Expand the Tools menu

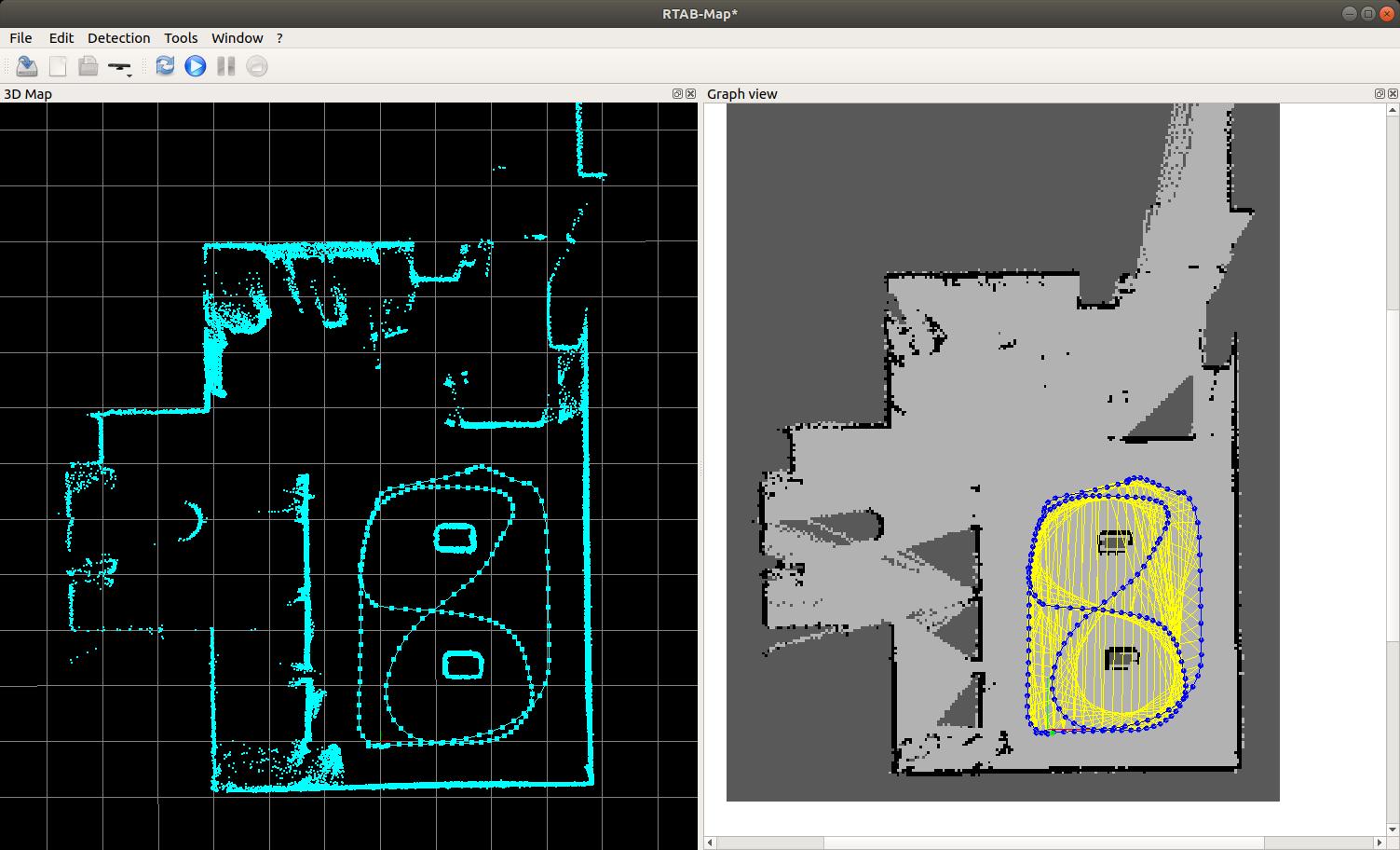[x=181, y=38]
